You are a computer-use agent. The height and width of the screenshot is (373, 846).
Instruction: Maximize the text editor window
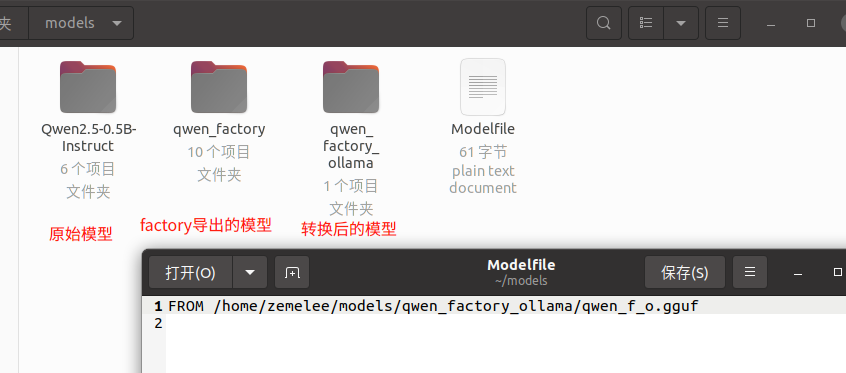(837, 272)
